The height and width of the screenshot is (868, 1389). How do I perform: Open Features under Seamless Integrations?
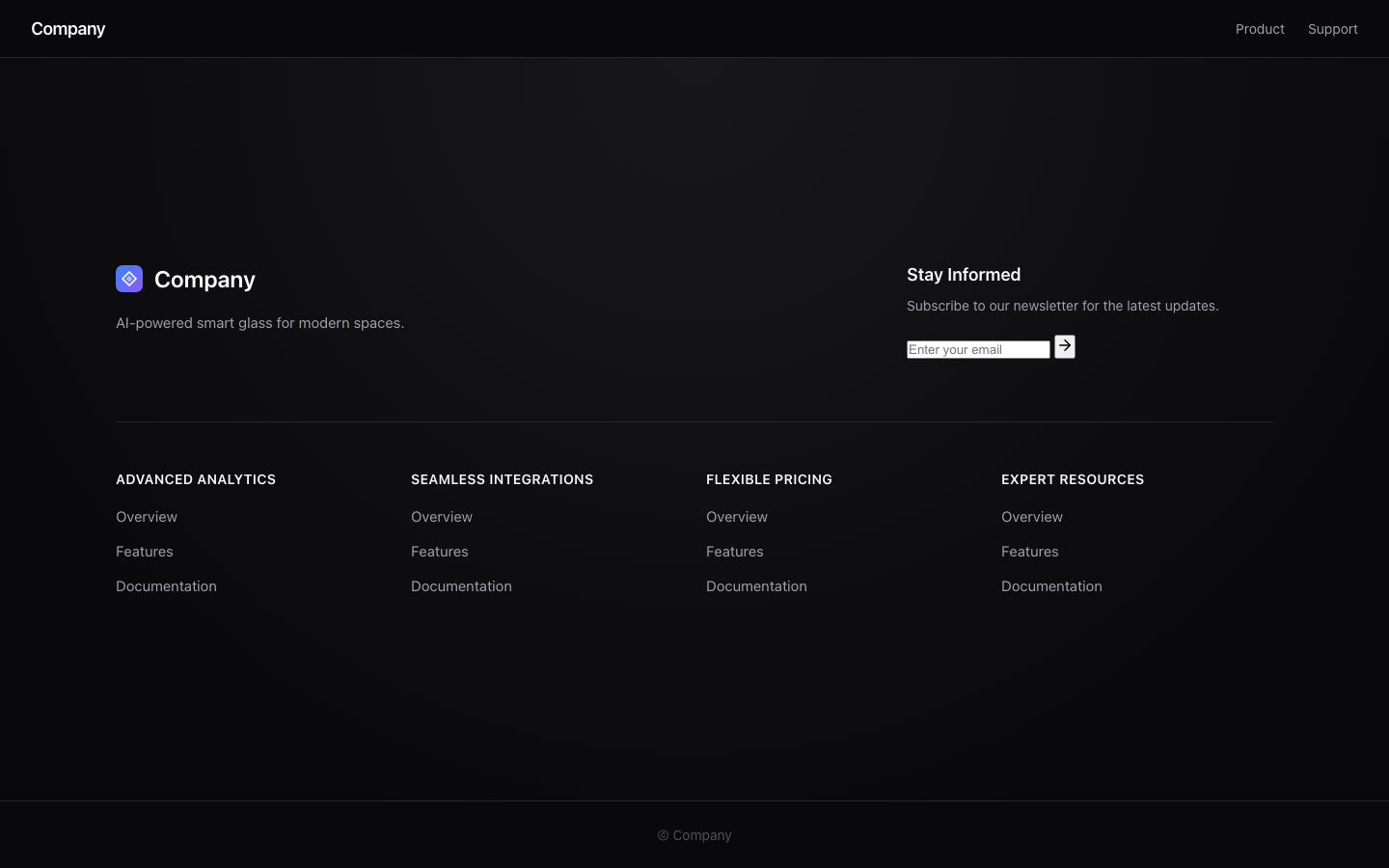440,552
